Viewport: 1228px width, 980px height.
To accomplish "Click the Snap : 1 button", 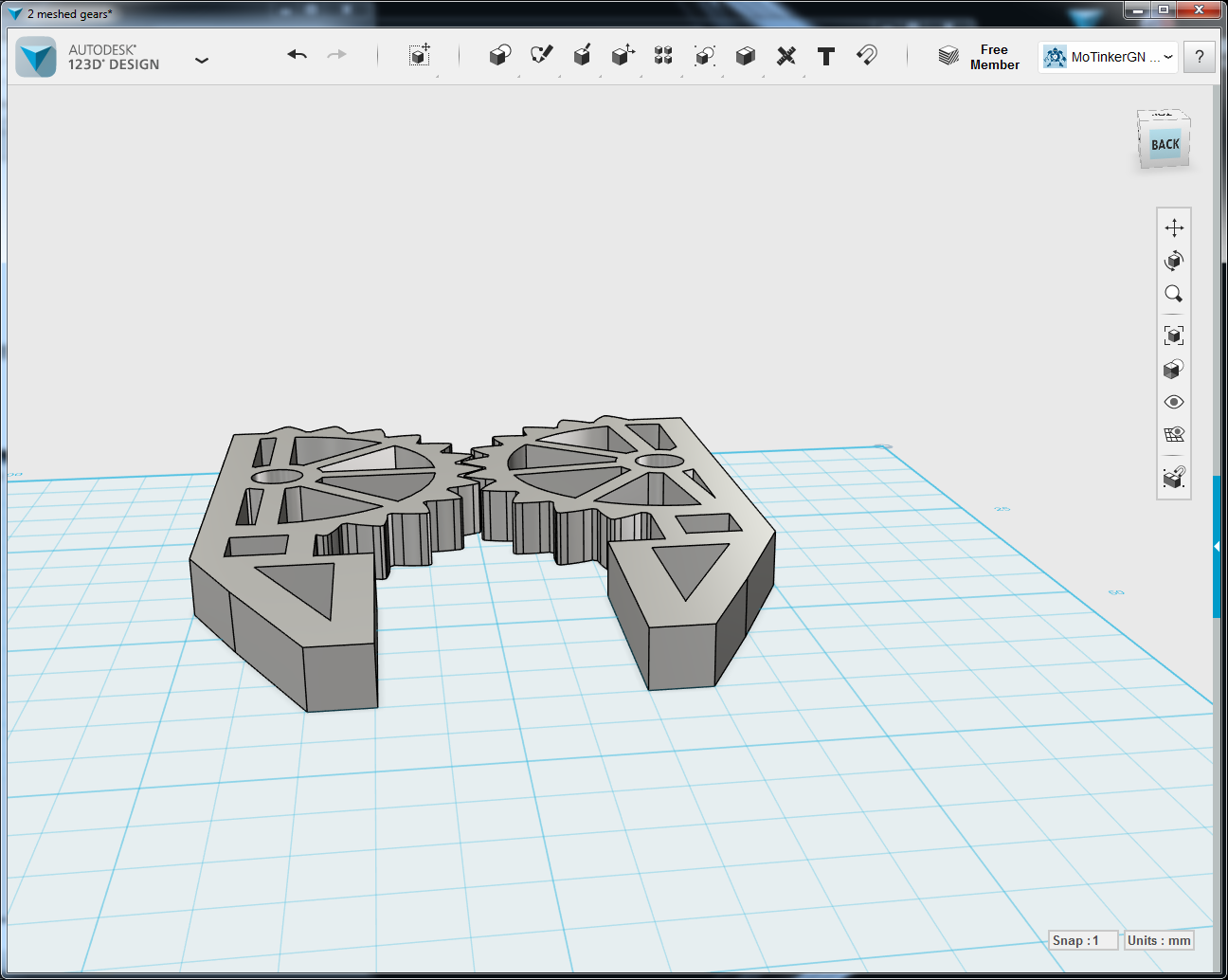I will (x=1084, y=940).
